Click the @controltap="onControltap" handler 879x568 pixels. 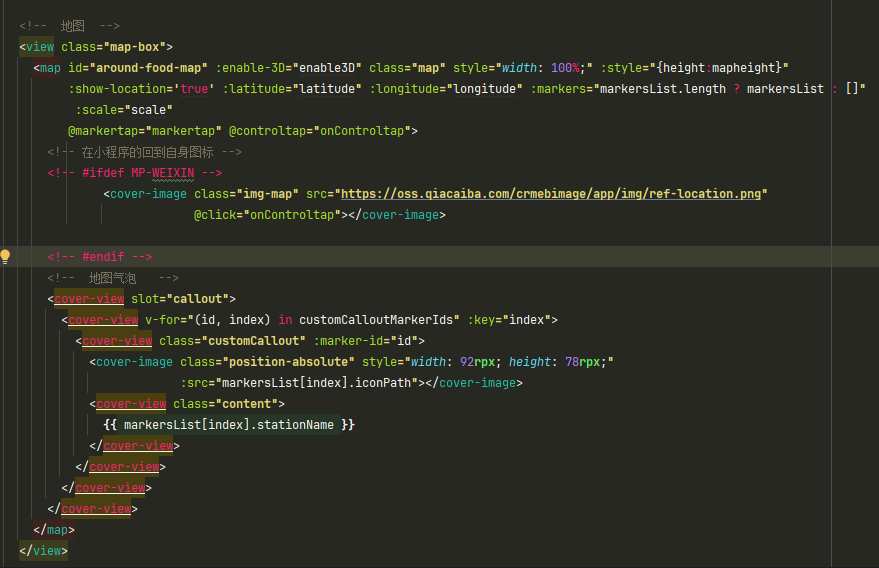[320, 131]
